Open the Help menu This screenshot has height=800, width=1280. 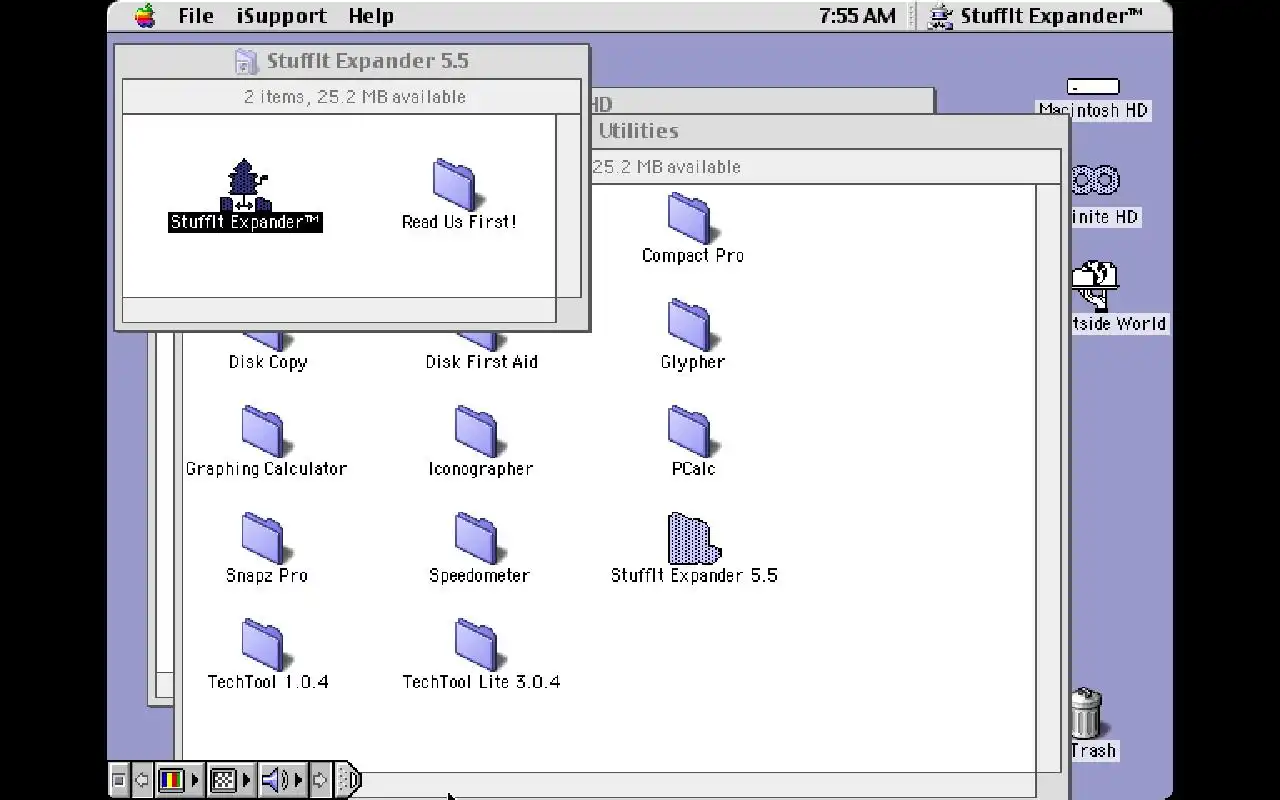[371, 16]
